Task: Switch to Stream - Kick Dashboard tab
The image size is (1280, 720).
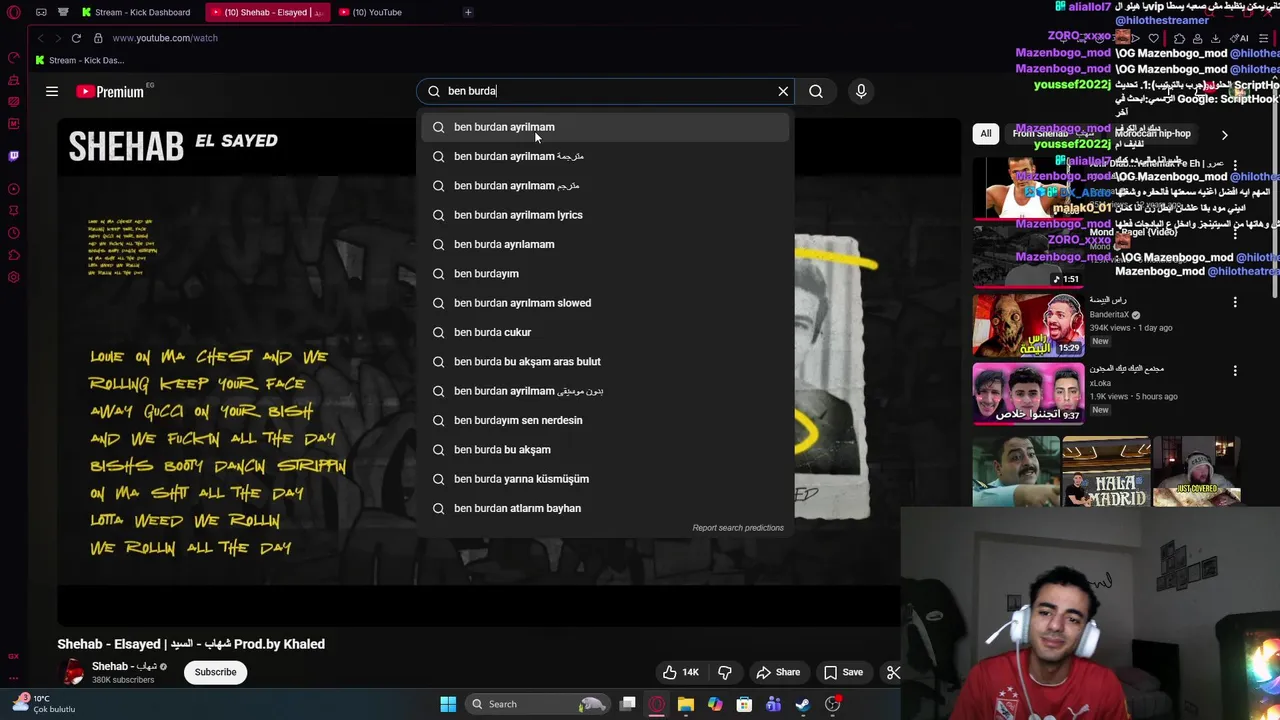Action: click(137, 12)
